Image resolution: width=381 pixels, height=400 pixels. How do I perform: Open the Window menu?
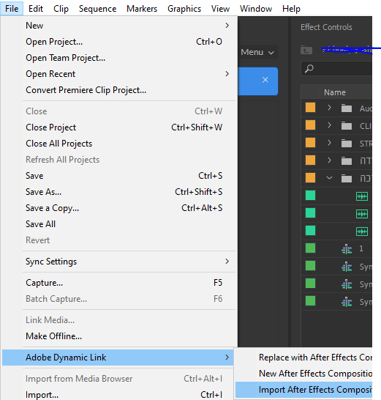(256, 8)
